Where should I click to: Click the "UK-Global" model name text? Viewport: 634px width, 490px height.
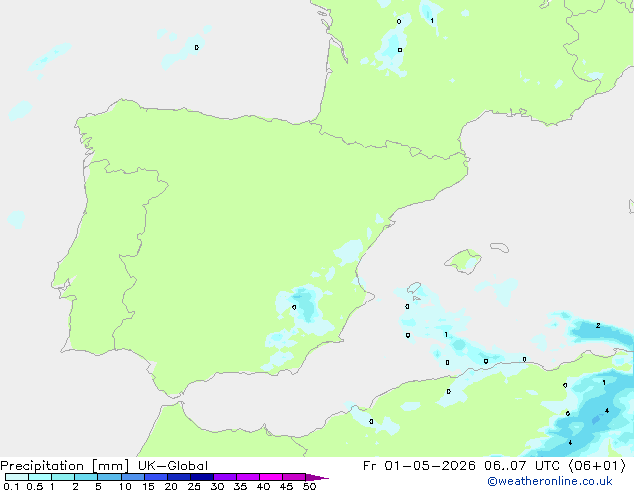tap(173, 466)
